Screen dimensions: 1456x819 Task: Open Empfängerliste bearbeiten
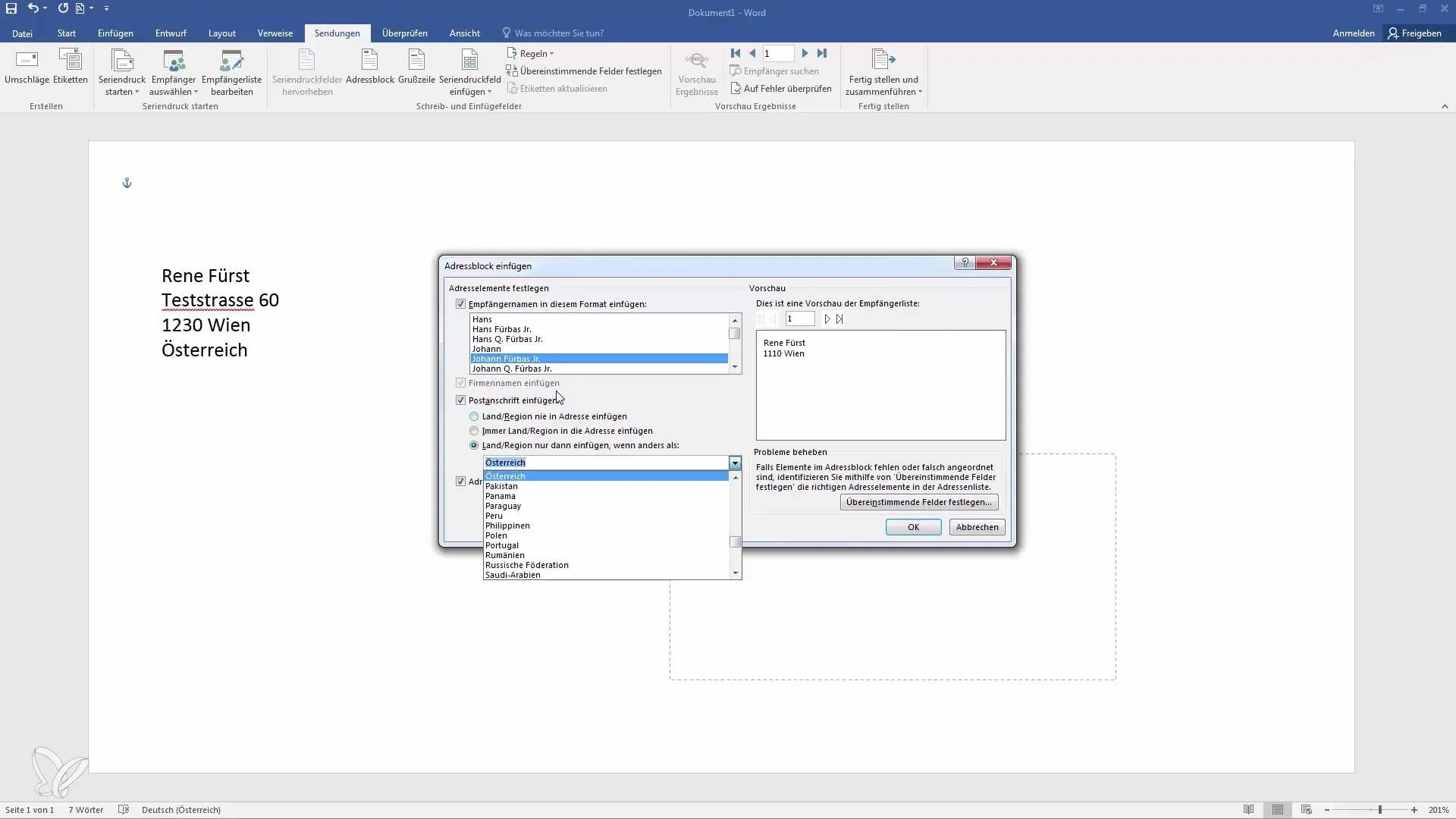pyautogui.click(x=231, y=73)
